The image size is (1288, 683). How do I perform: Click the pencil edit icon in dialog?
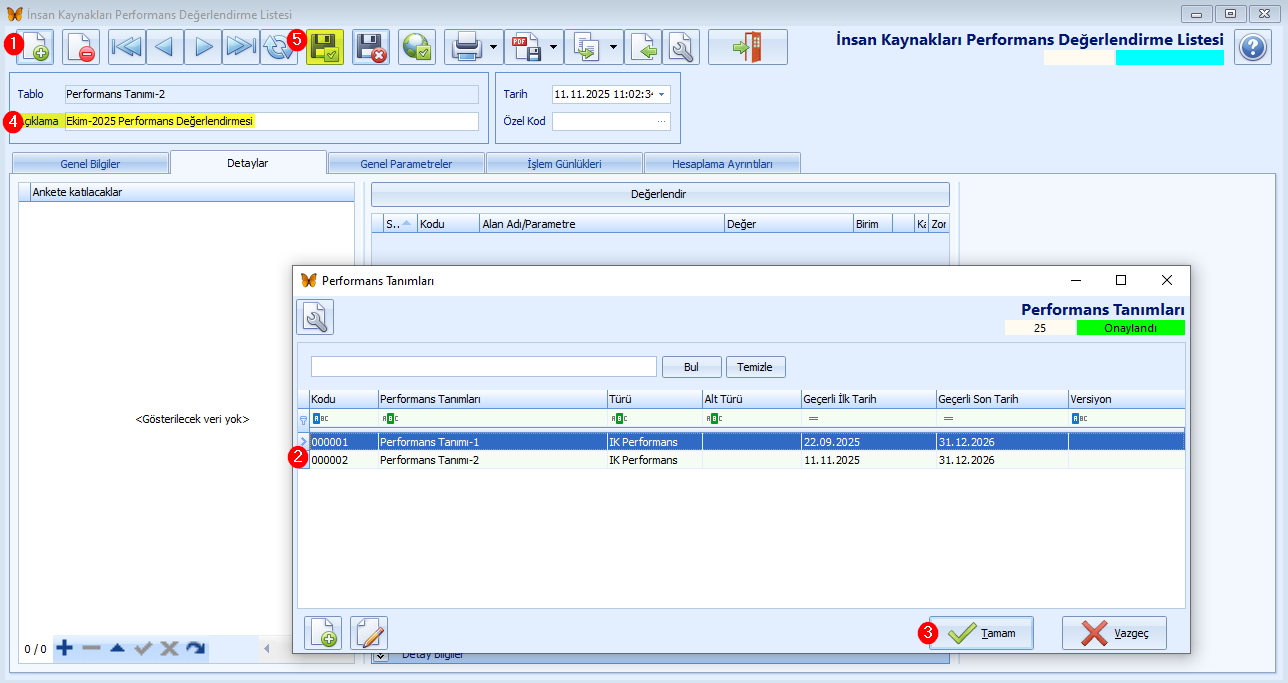(x=369, y=633)
